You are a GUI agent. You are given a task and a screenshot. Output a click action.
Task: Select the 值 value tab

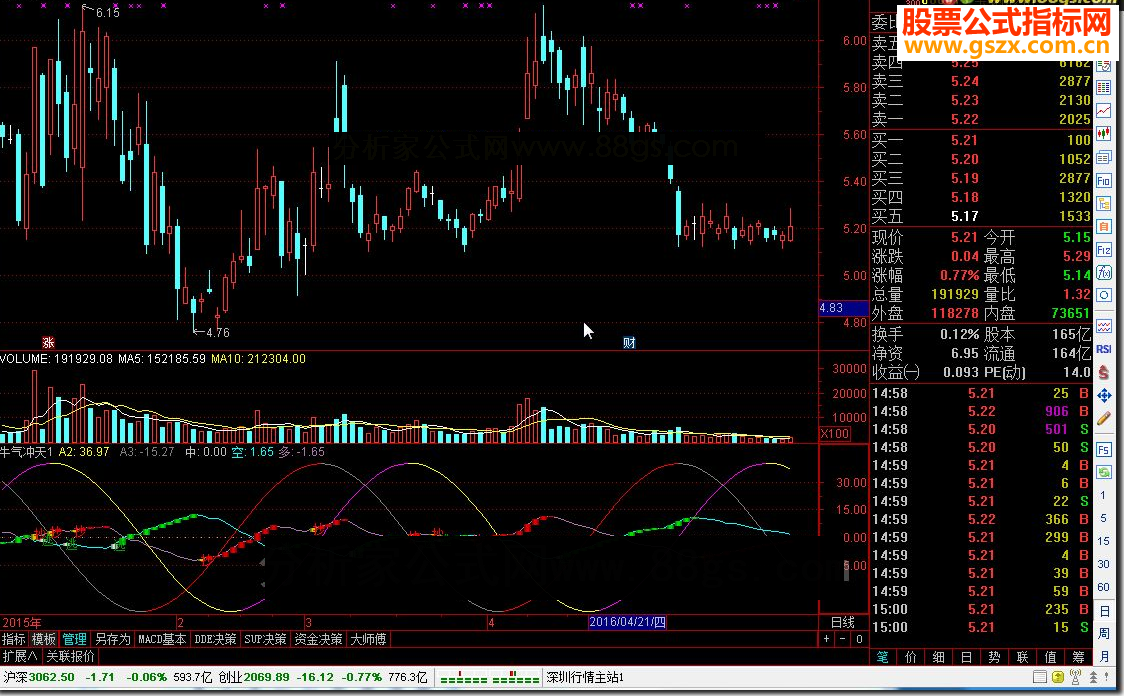click(1050, 657)
